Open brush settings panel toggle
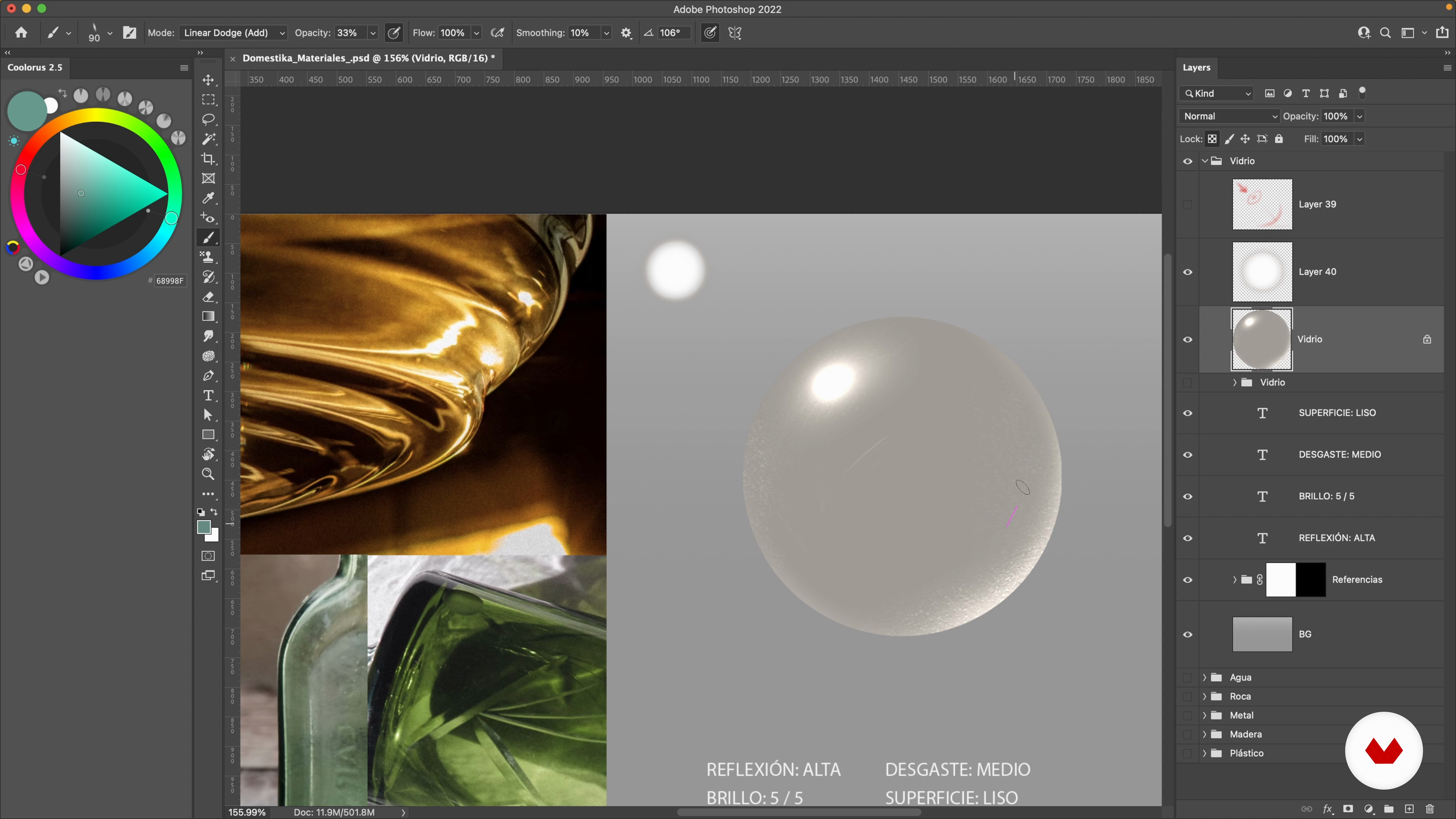The image size is (1456, 819). coord(129,33)
